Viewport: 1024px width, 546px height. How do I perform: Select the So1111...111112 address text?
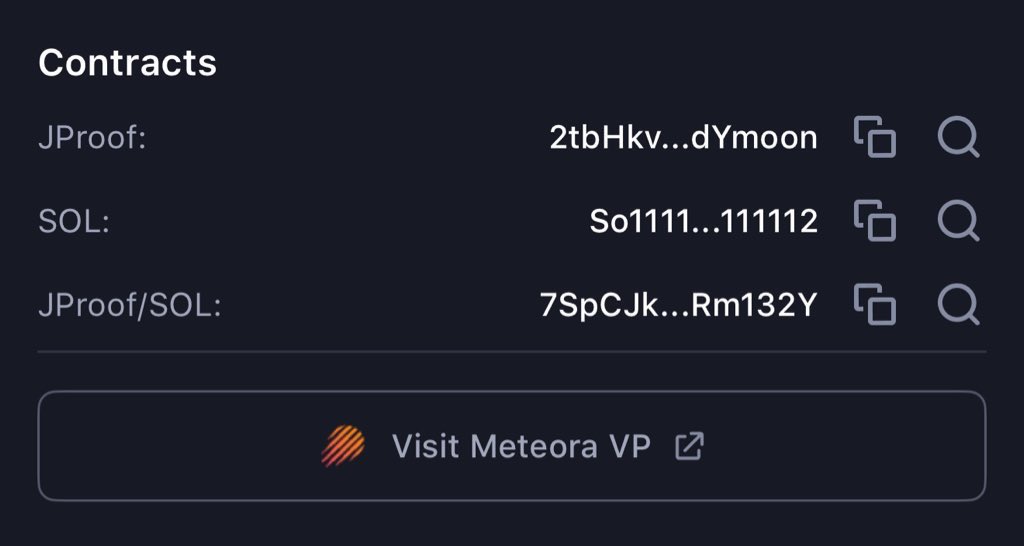[x=703, y=222]
